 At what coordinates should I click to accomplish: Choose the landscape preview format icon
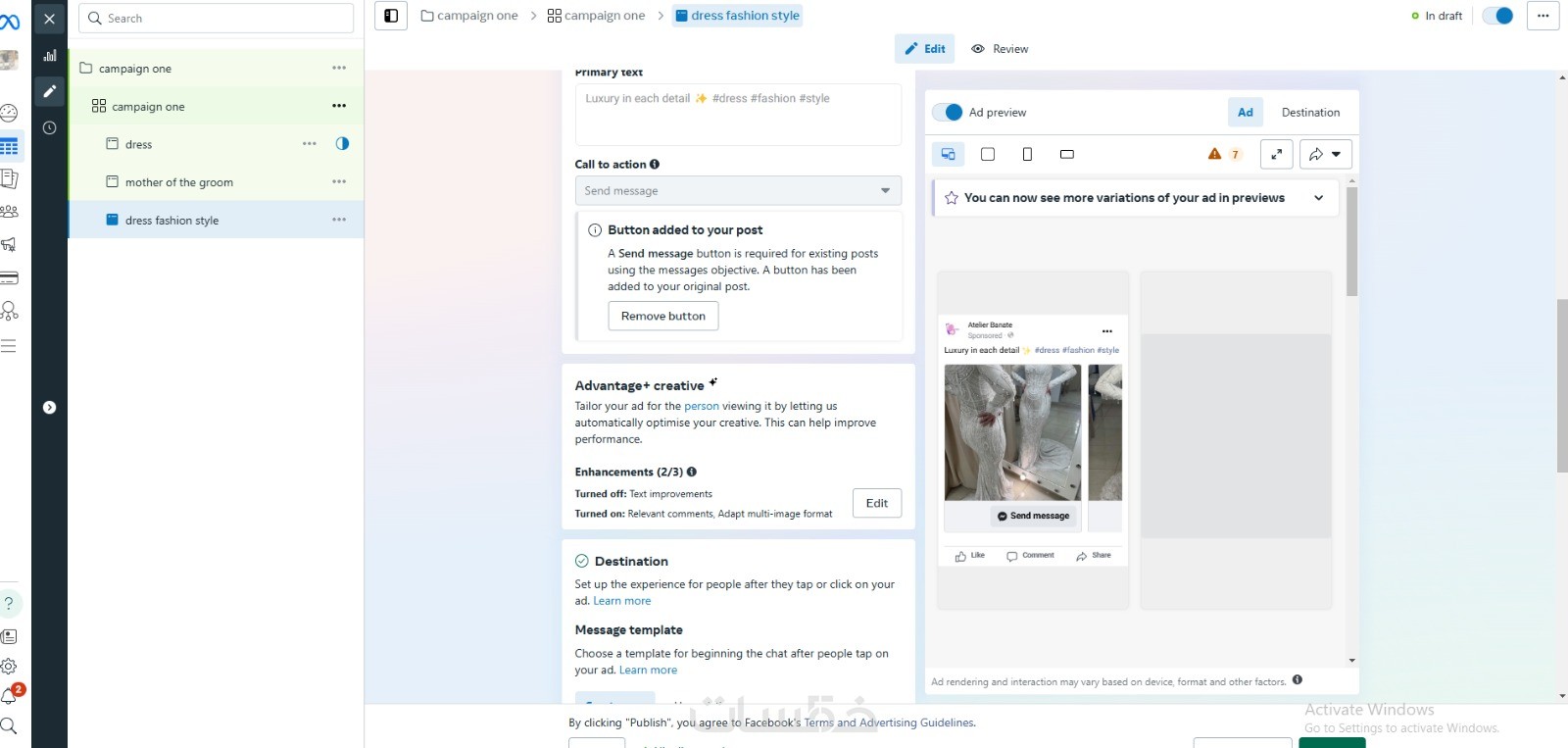point(1067,154)
